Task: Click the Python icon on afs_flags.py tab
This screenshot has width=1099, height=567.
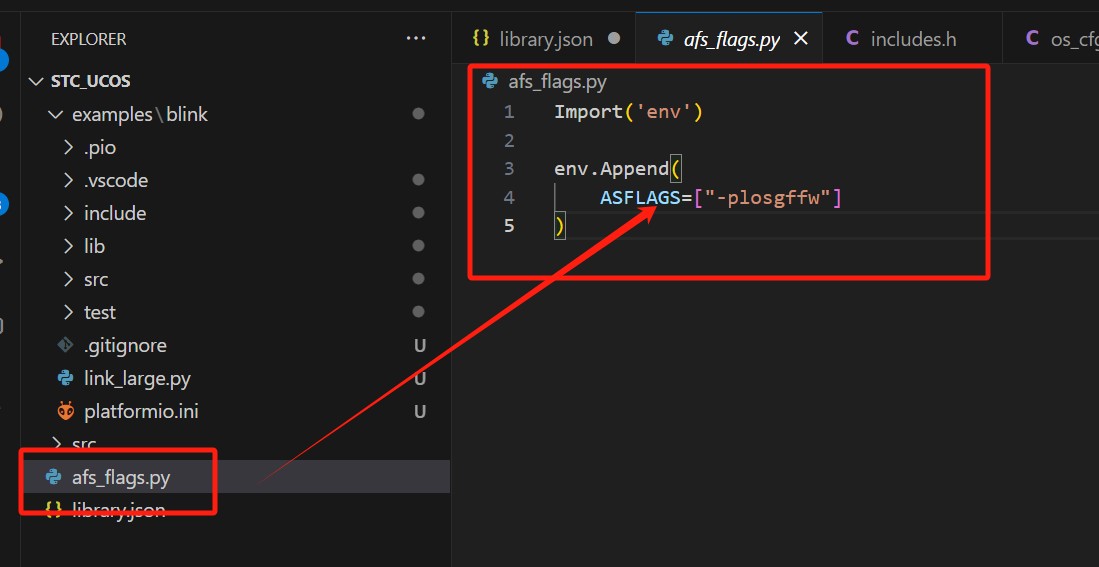Action: click(x=665, y=39)
